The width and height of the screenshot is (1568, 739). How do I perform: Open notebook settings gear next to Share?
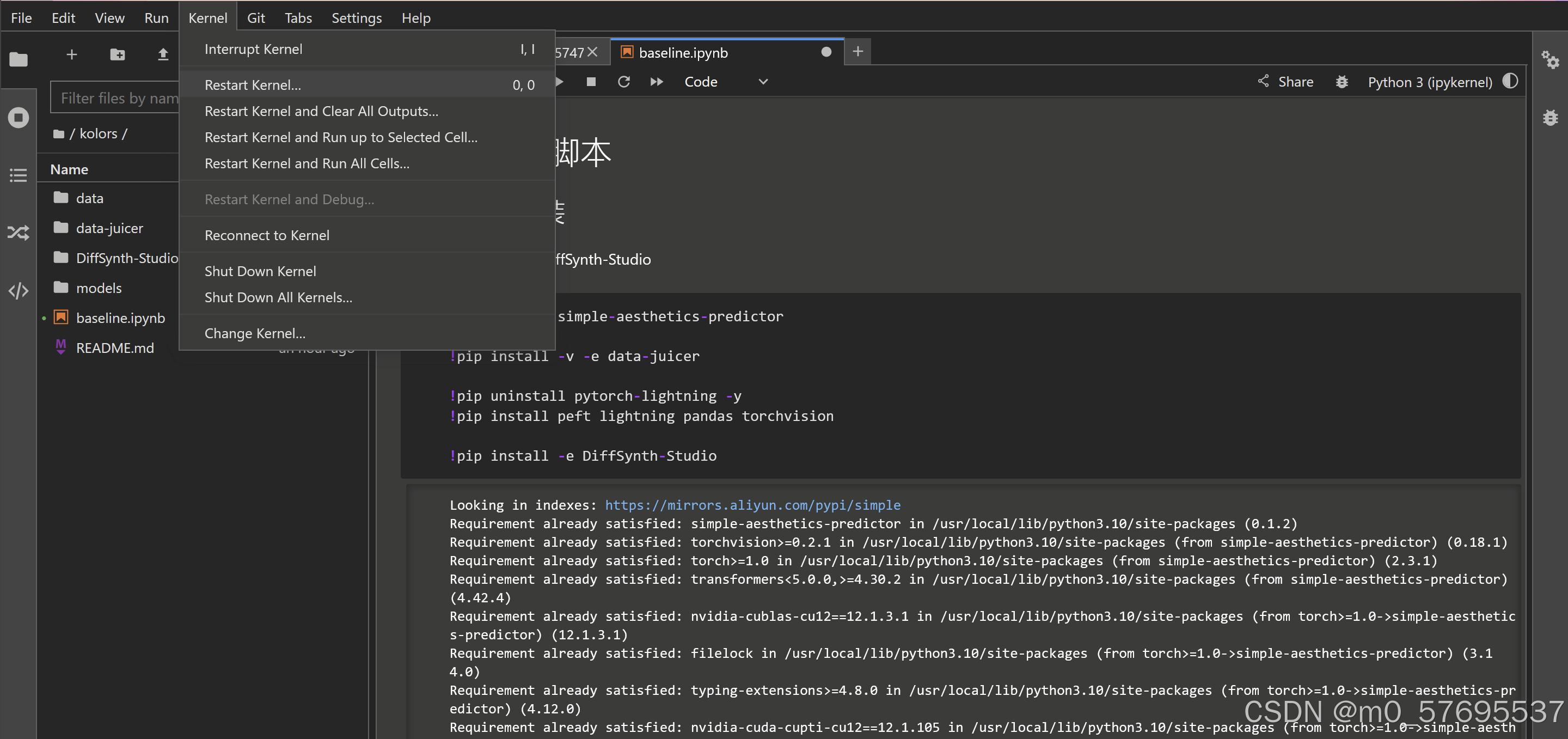tap(1342, 82)
